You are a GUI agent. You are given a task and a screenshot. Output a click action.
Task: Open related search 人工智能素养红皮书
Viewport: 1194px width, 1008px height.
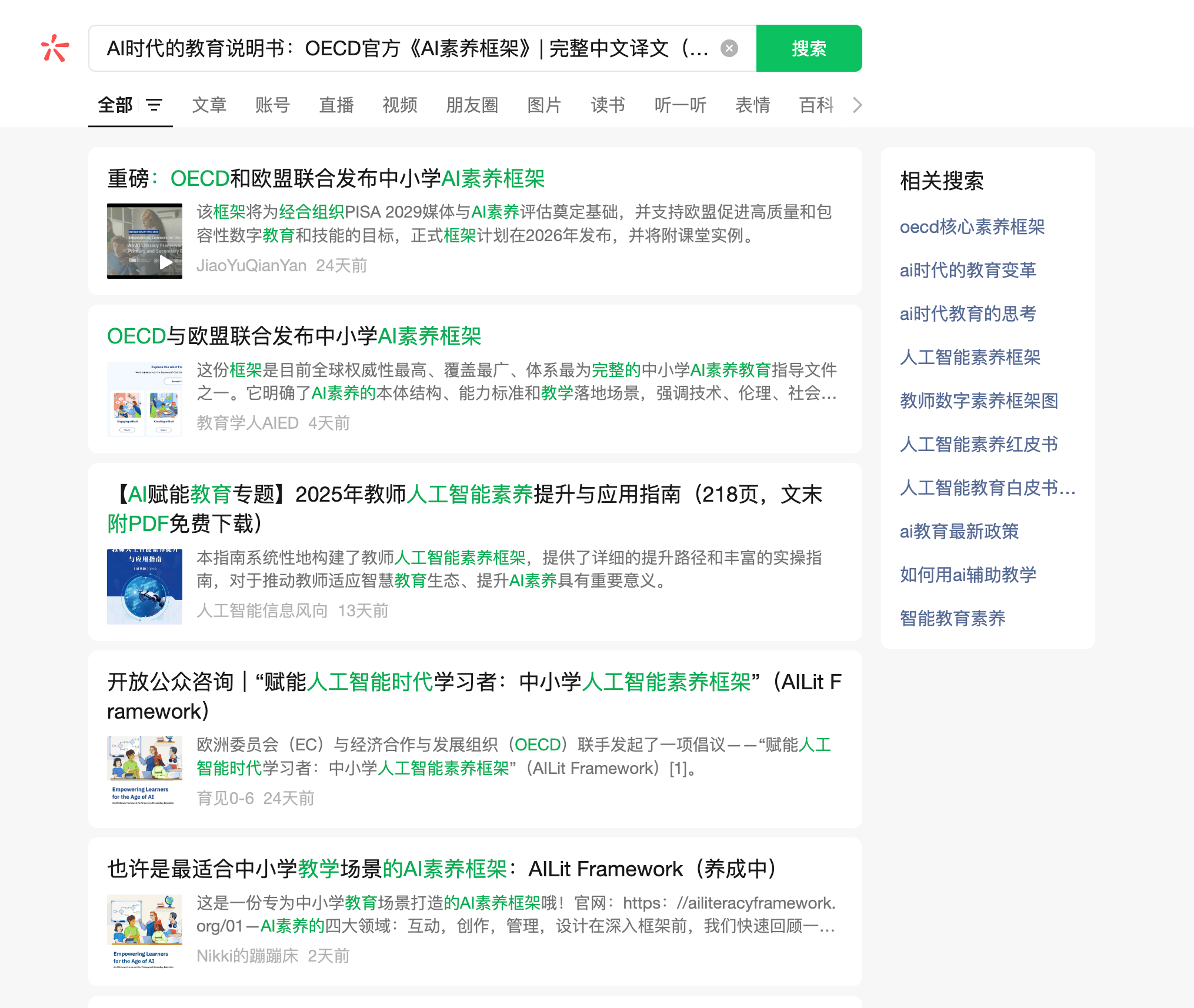click(979, 444)
